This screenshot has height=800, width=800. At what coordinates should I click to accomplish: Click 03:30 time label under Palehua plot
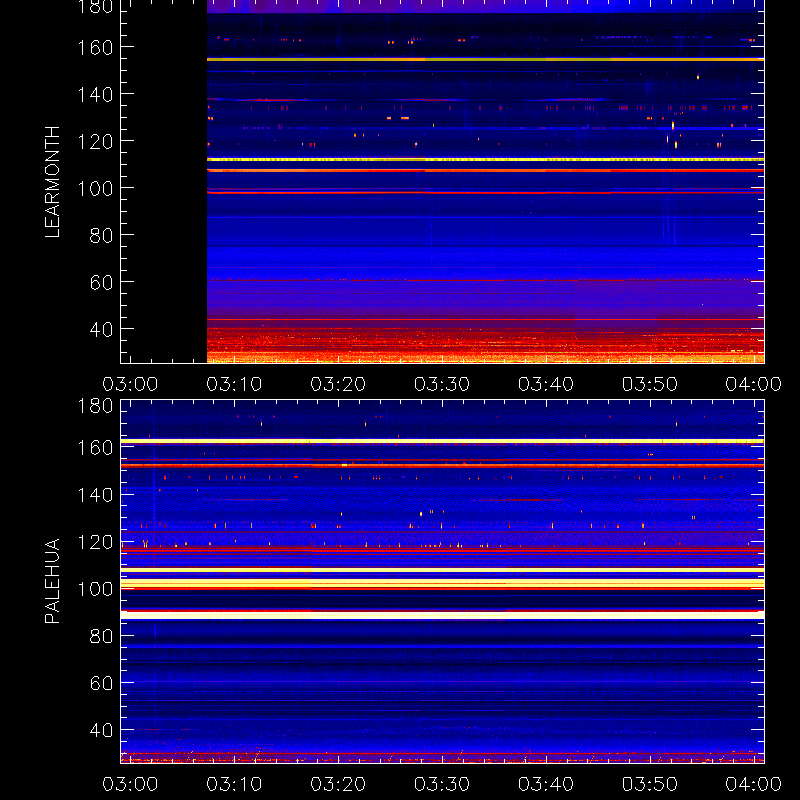tap(442, 784)
